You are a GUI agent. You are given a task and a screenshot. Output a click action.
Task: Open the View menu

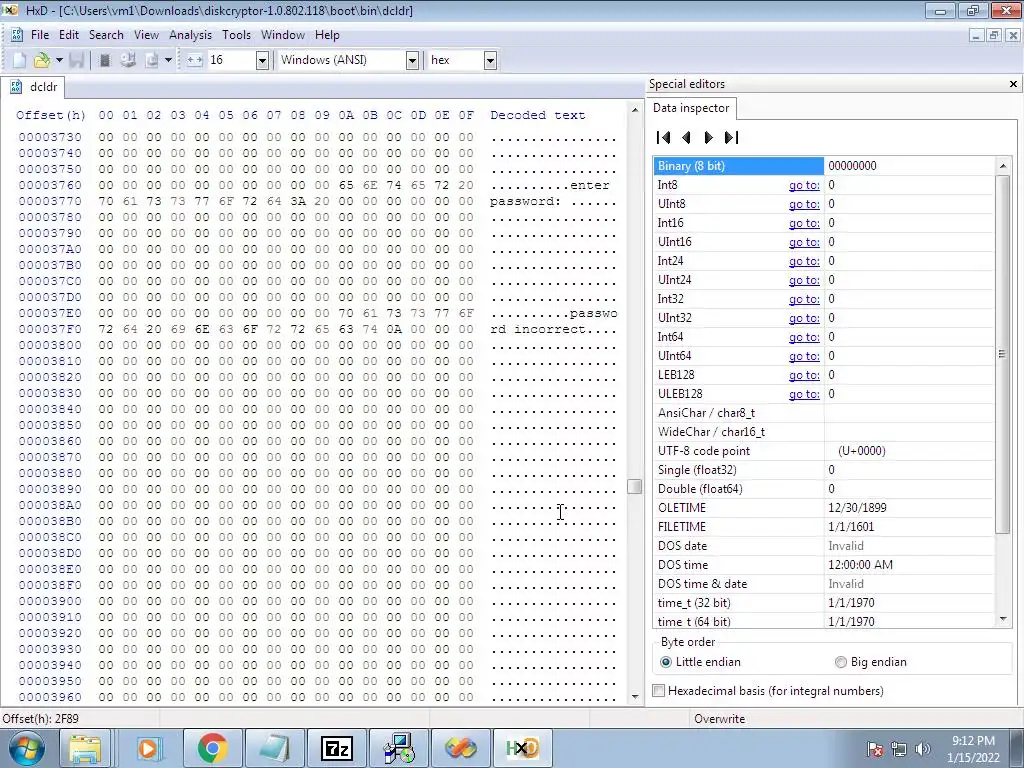coord(146,35)
